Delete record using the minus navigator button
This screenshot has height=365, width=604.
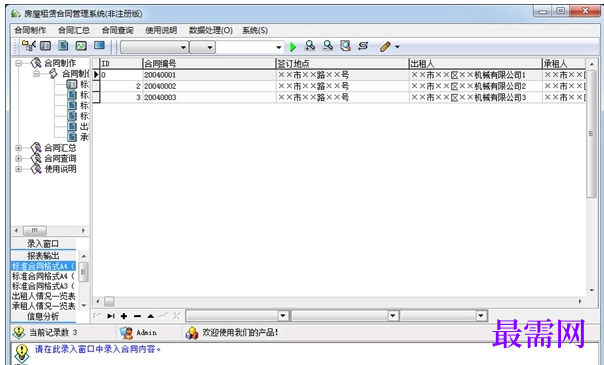[x=138, y=316]
